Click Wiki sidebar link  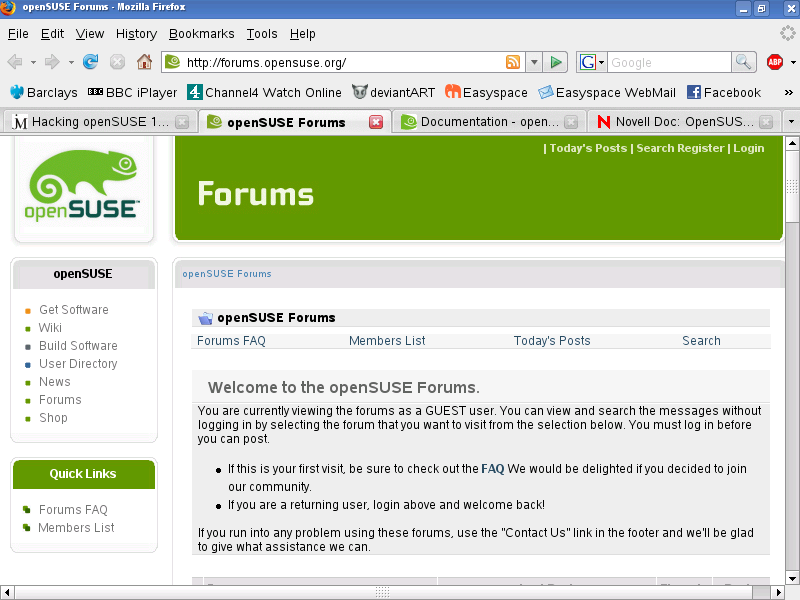(50, 328)
